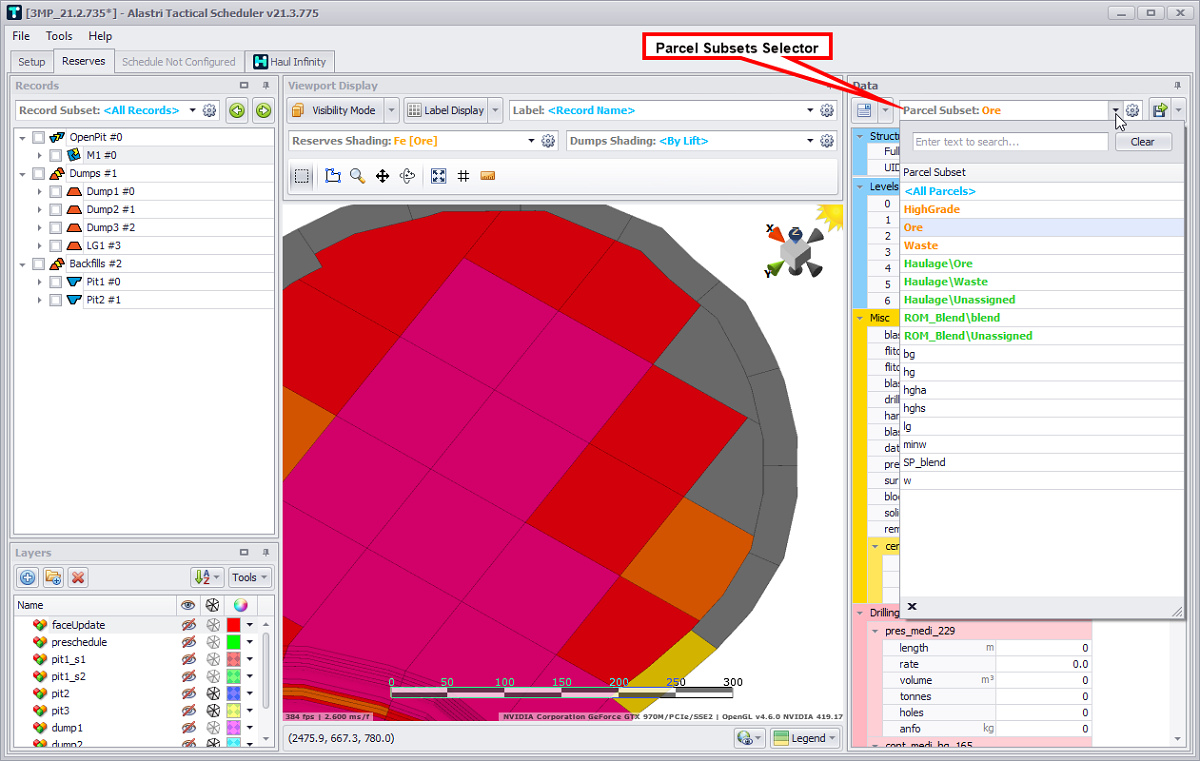Check the OpenPit #0 checkbox

click(x=39, y=137)
